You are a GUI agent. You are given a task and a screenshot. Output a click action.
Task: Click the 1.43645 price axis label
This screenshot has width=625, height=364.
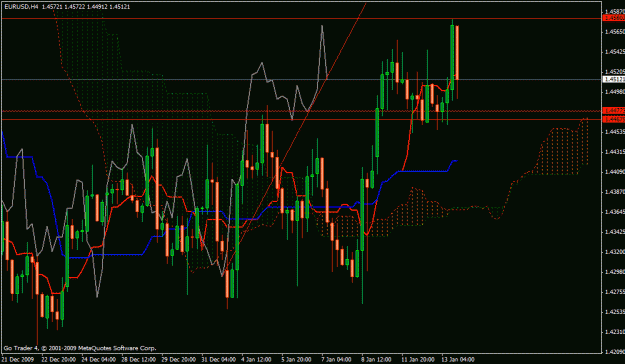click(614, 212)
